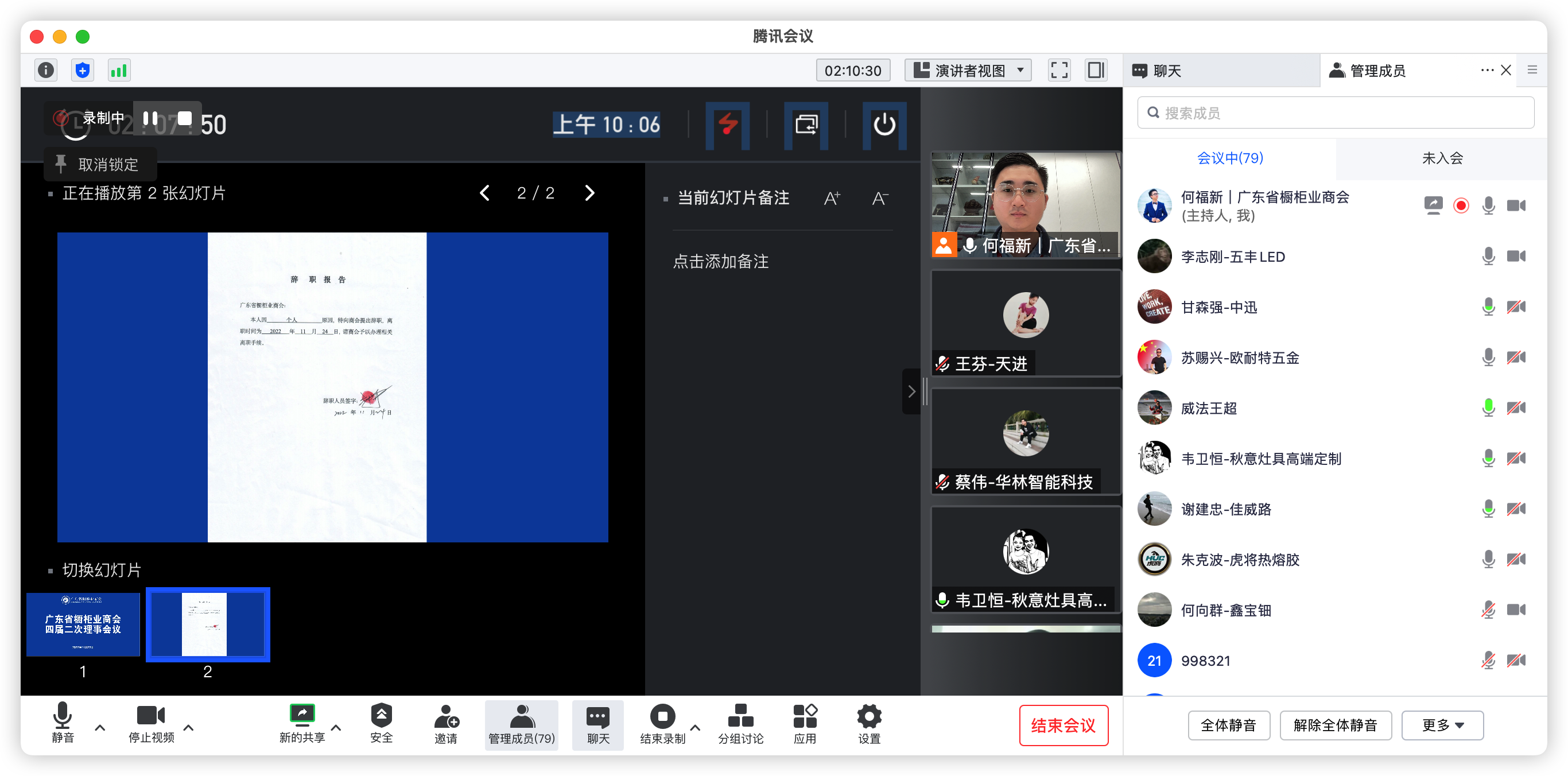Viewport: 1568px width, 776px height.
Task: Collapse the video strip with the arrow handle
Action: [911, 391]
